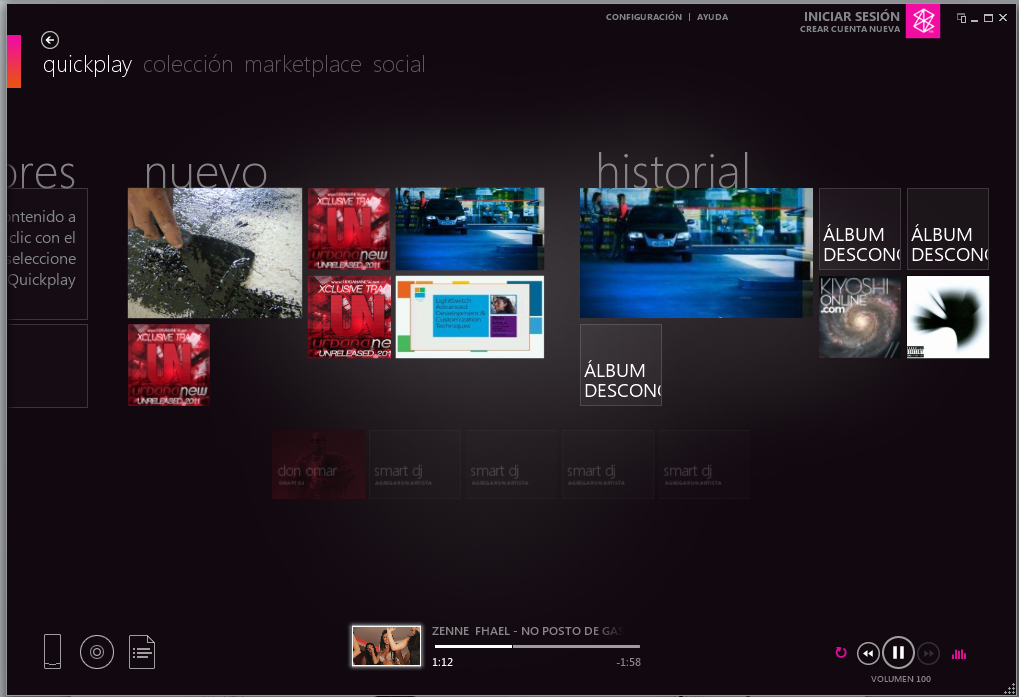This screenshot has width=1019, height=697.
Task: Switch to the colección tab
Action: (188, 64)
